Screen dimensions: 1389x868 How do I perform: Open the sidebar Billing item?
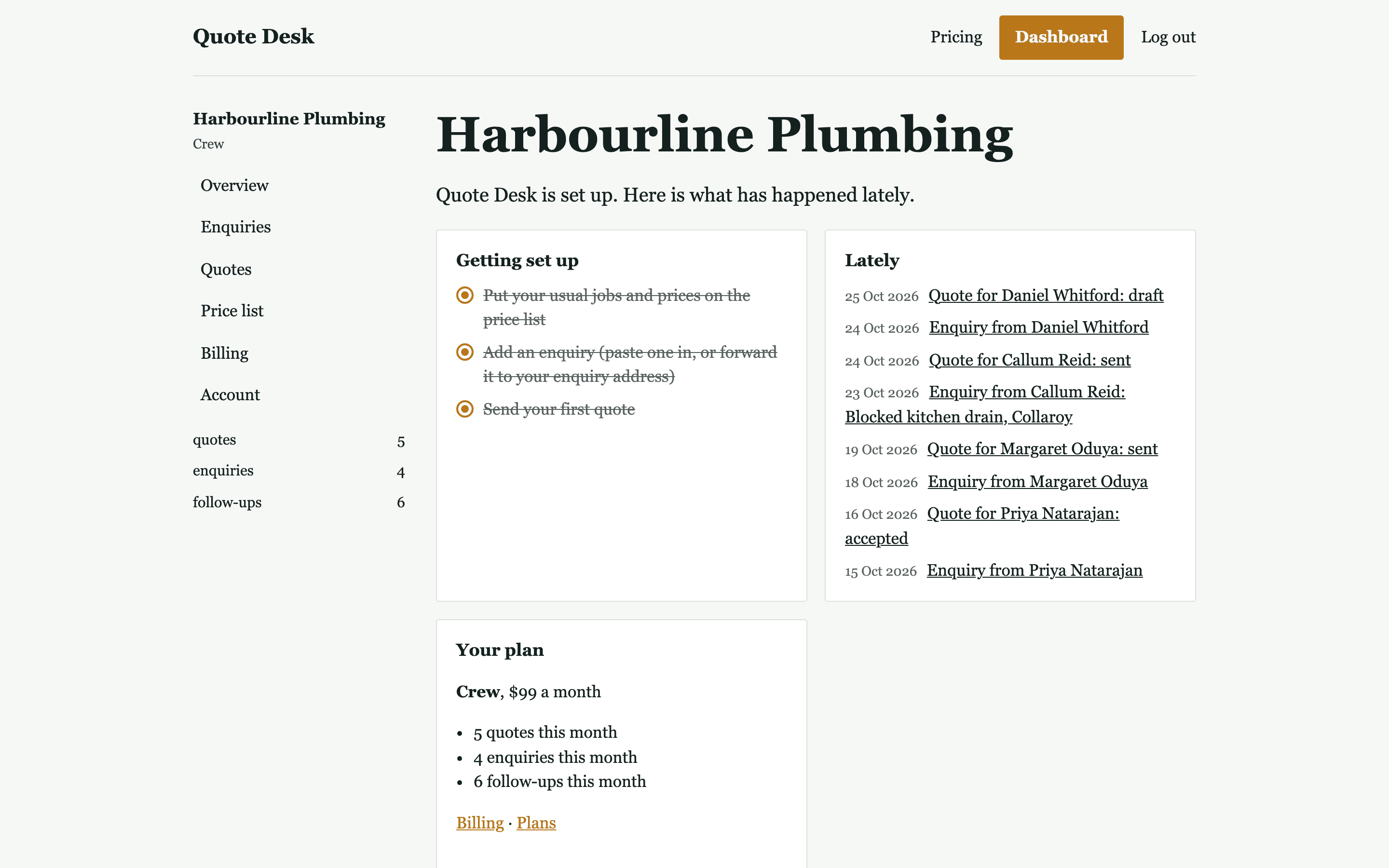224,353
